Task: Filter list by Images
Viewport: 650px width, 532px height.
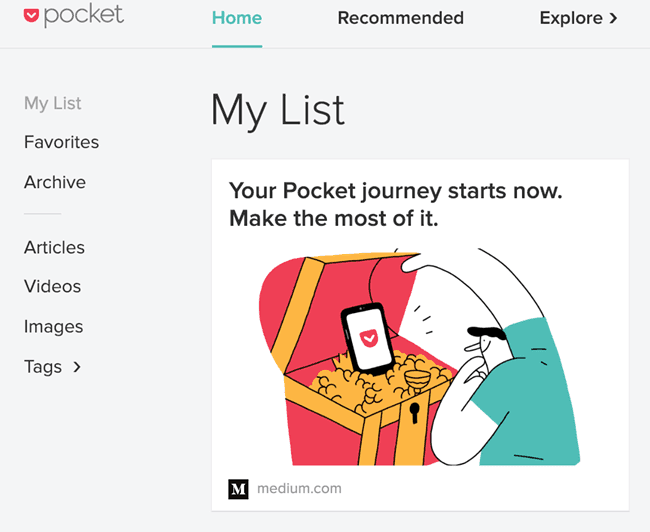Action: click(x=53, y=326)
